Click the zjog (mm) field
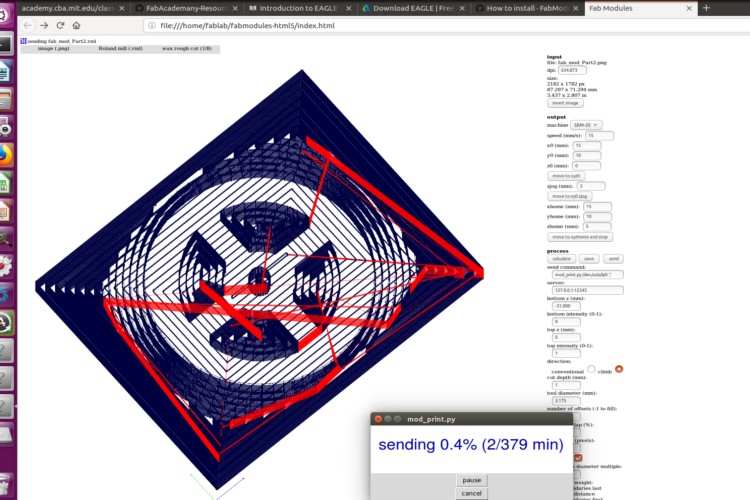Image resolution: width=750 pixels, height=500 pixels. [591, 186]
